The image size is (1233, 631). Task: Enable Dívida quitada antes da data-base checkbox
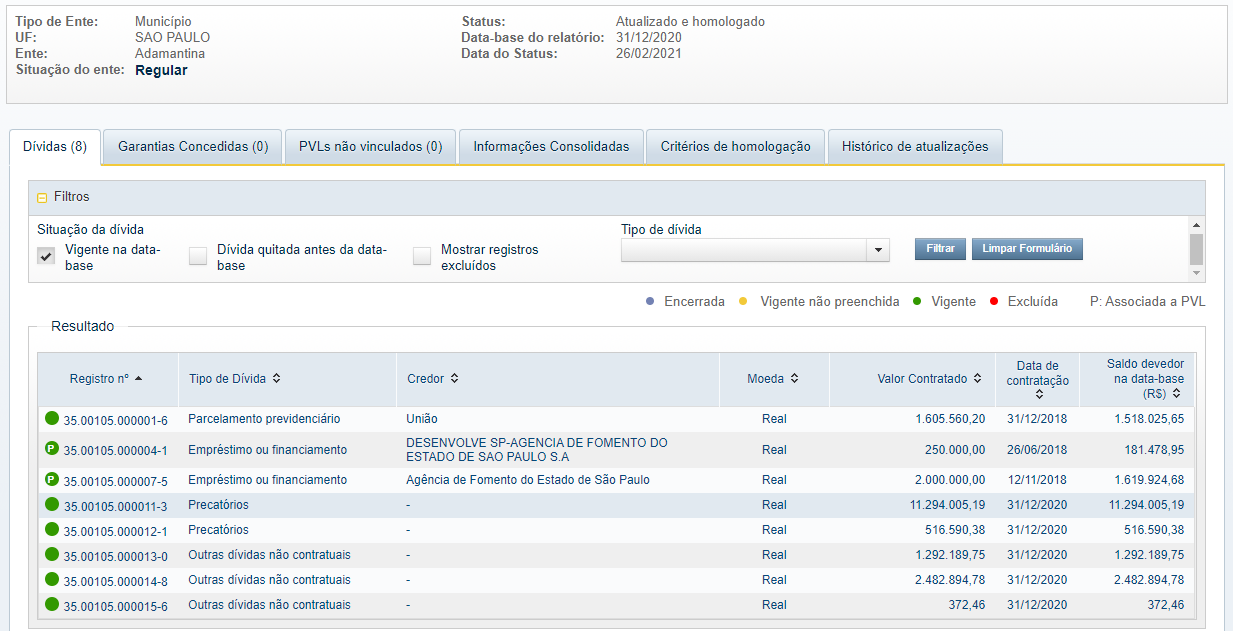(198, 256)
